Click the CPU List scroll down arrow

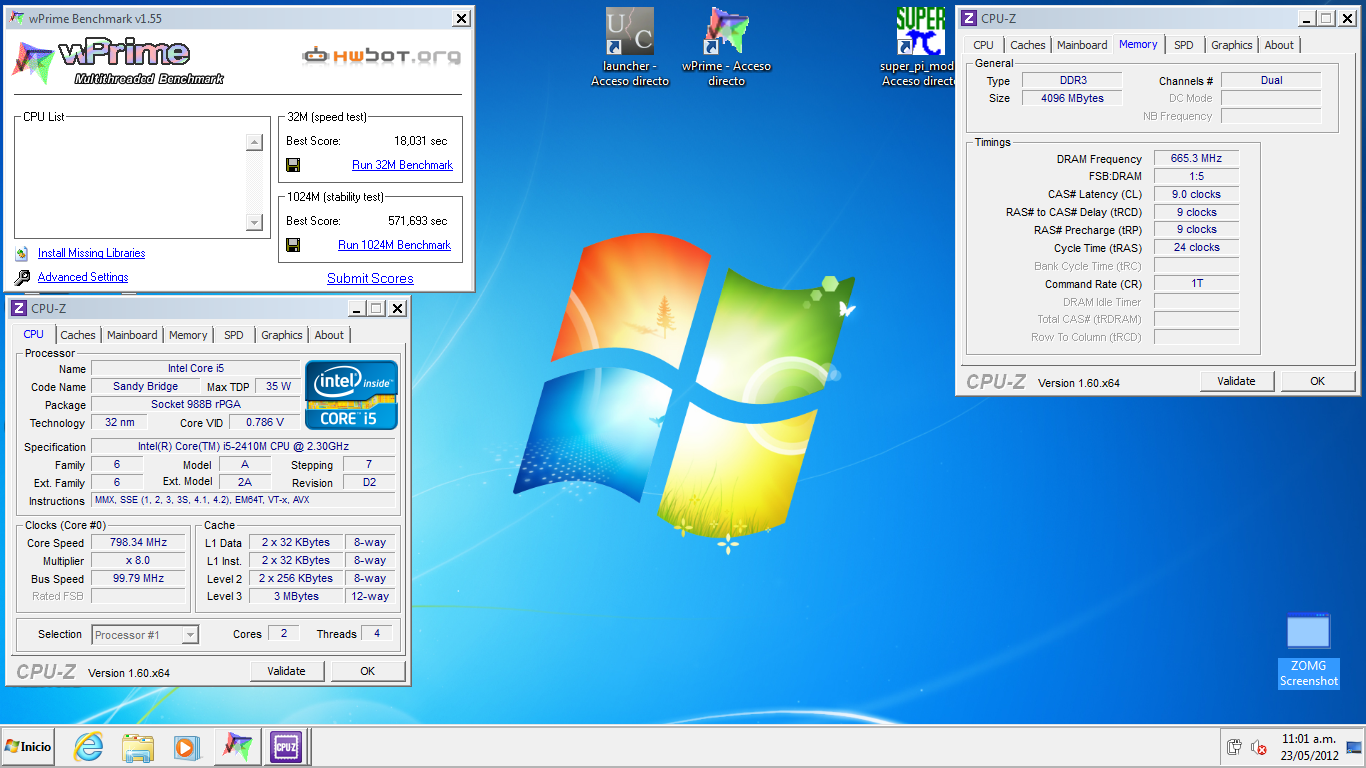coord(254,223)
